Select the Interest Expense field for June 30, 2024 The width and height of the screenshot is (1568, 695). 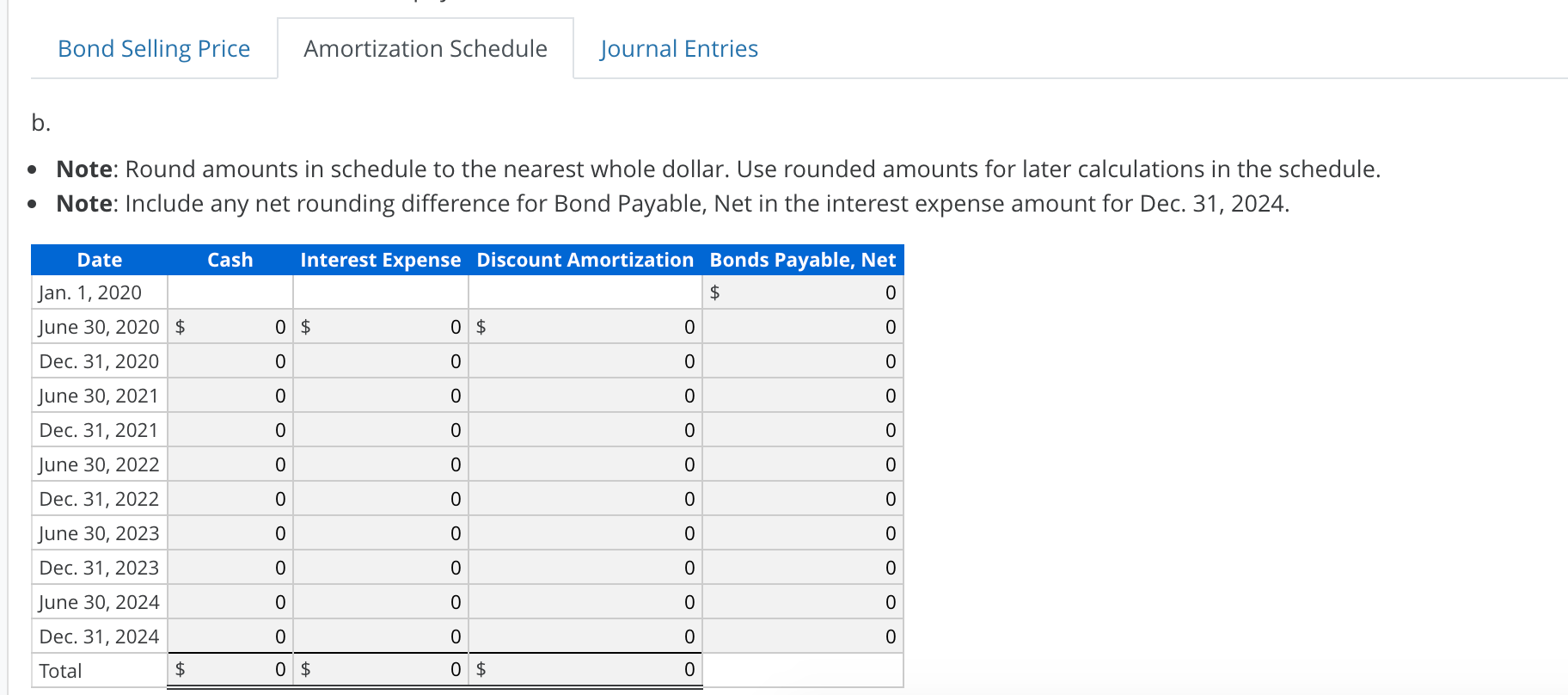click(x=381, y=602)
